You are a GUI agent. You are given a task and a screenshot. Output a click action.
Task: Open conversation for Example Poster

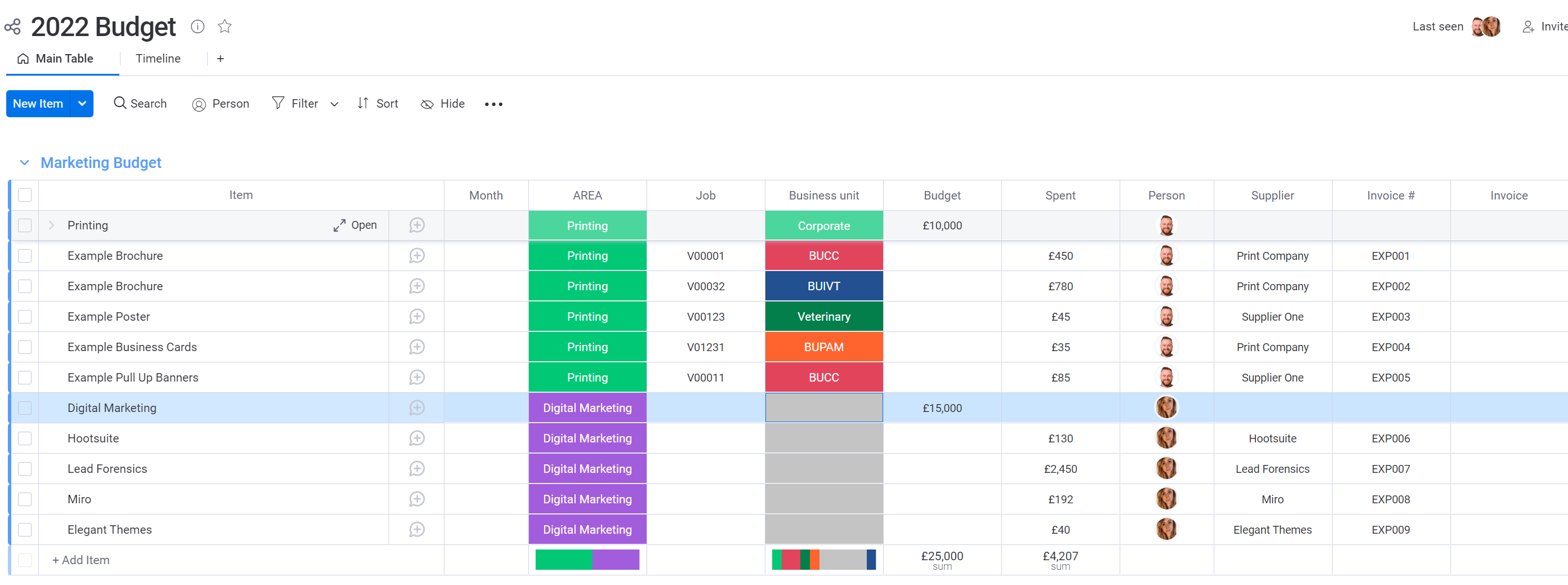[x=417, y=317]
